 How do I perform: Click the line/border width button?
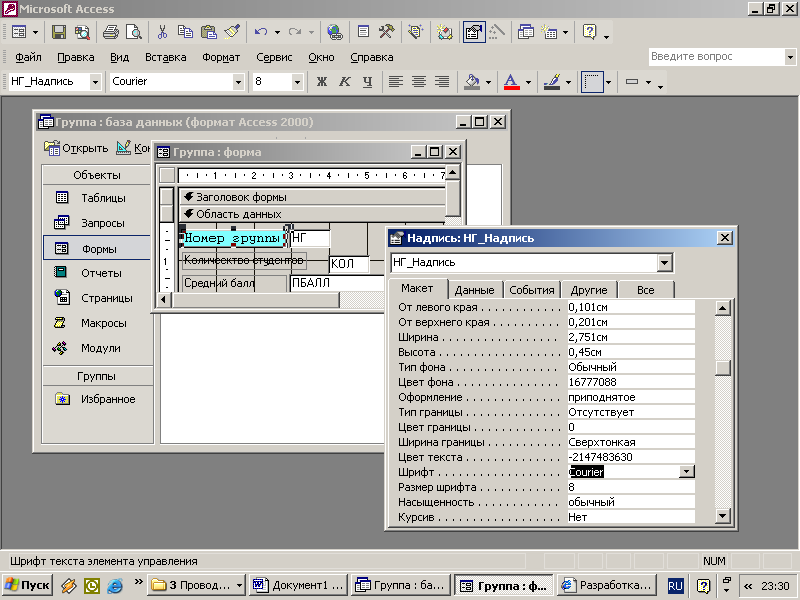pos(592,82)
